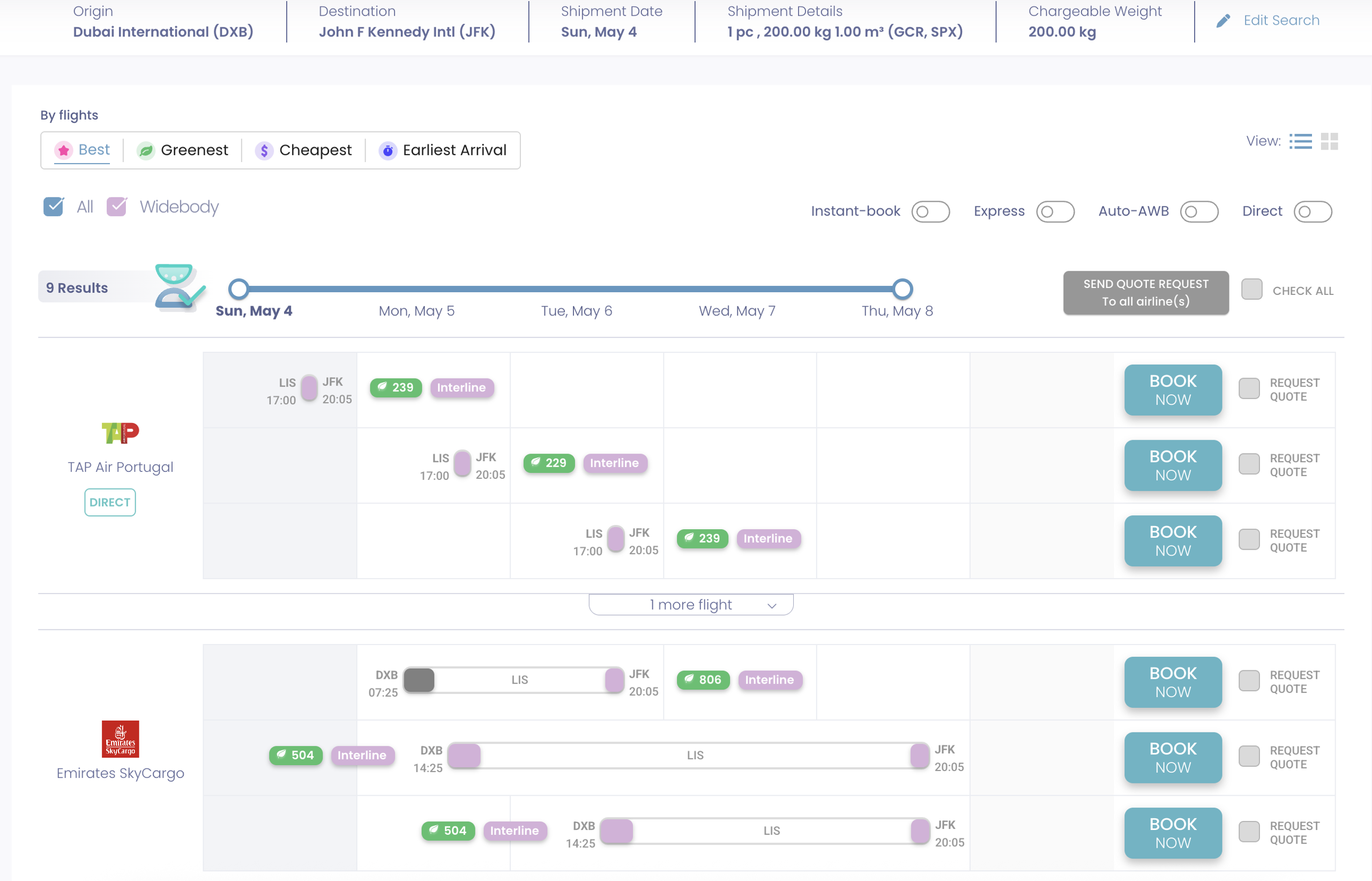Click the green 806 emissions badge
This screenshot has height=881, width=1372.
coord(703,679)
